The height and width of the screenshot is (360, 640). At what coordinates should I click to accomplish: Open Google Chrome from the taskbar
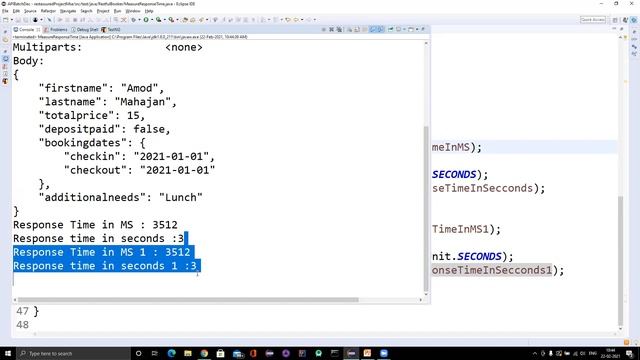pyautogui.click(x=204, y=353)
